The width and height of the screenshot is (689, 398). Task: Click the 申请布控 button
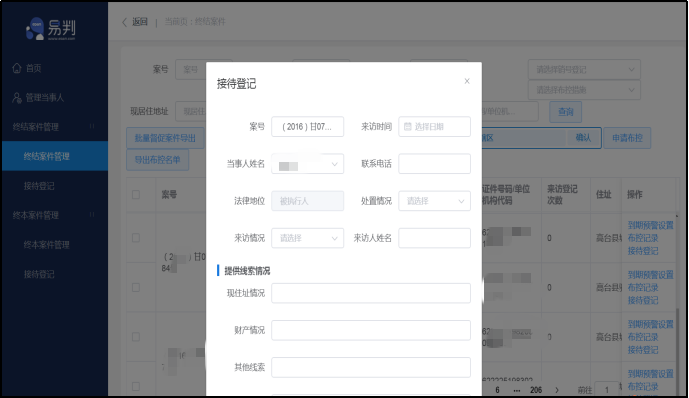point(627,138)
